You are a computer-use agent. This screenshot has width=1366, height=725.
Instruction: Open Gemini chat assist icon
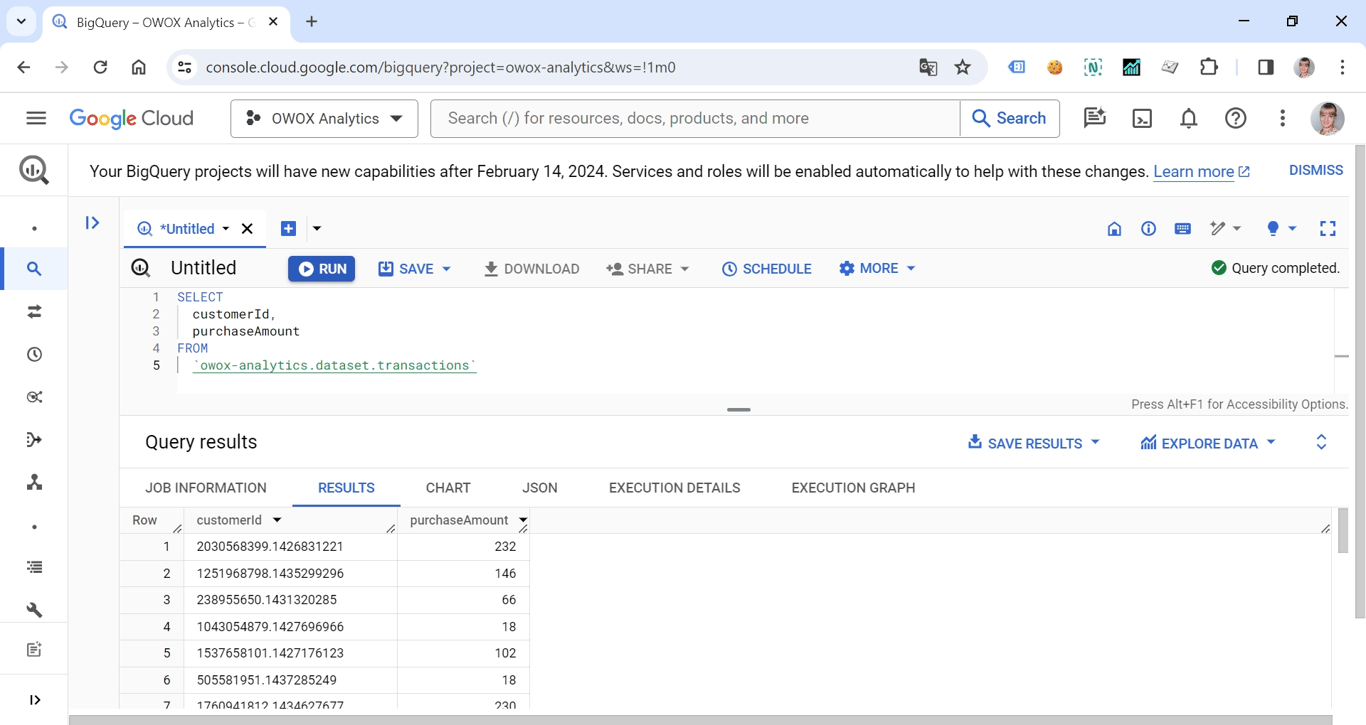point(1095,118)
